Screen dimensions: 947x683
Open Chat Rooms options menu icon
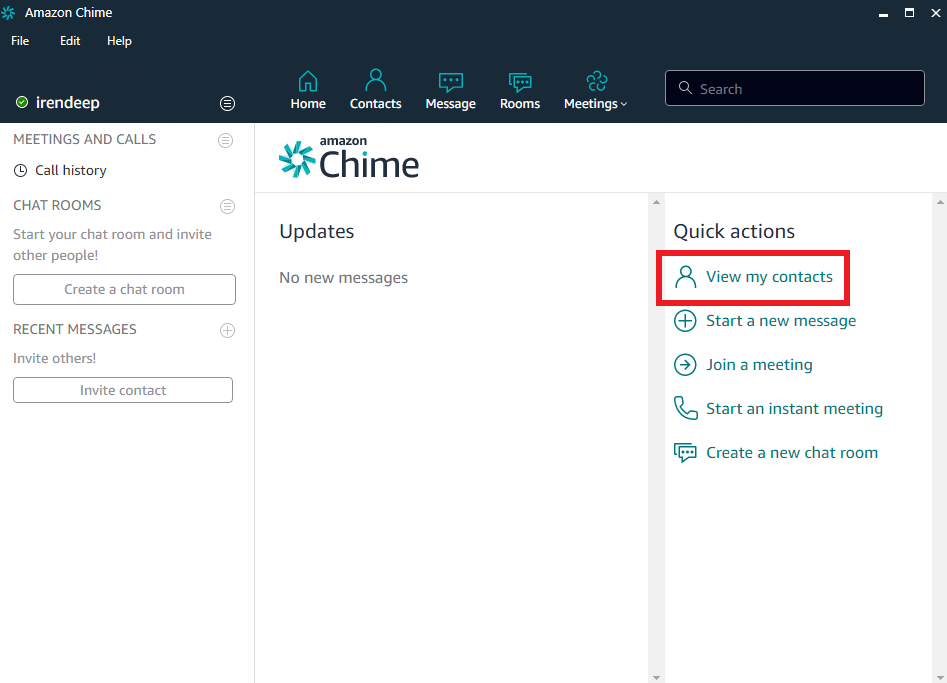pos(227,207)
